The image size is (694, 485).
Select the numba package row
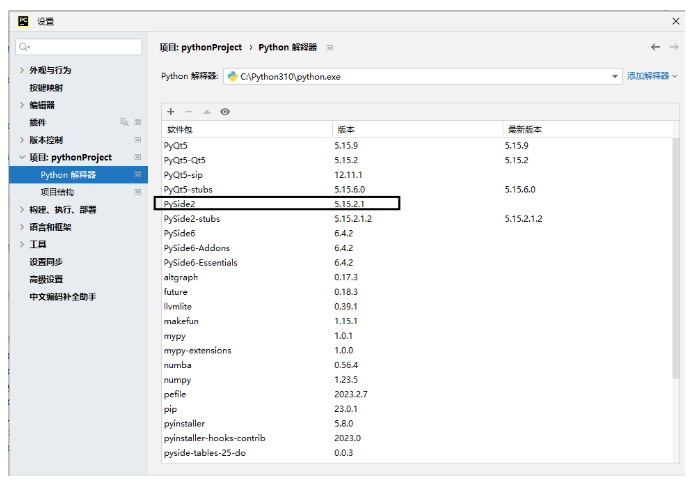pos(417,365)
